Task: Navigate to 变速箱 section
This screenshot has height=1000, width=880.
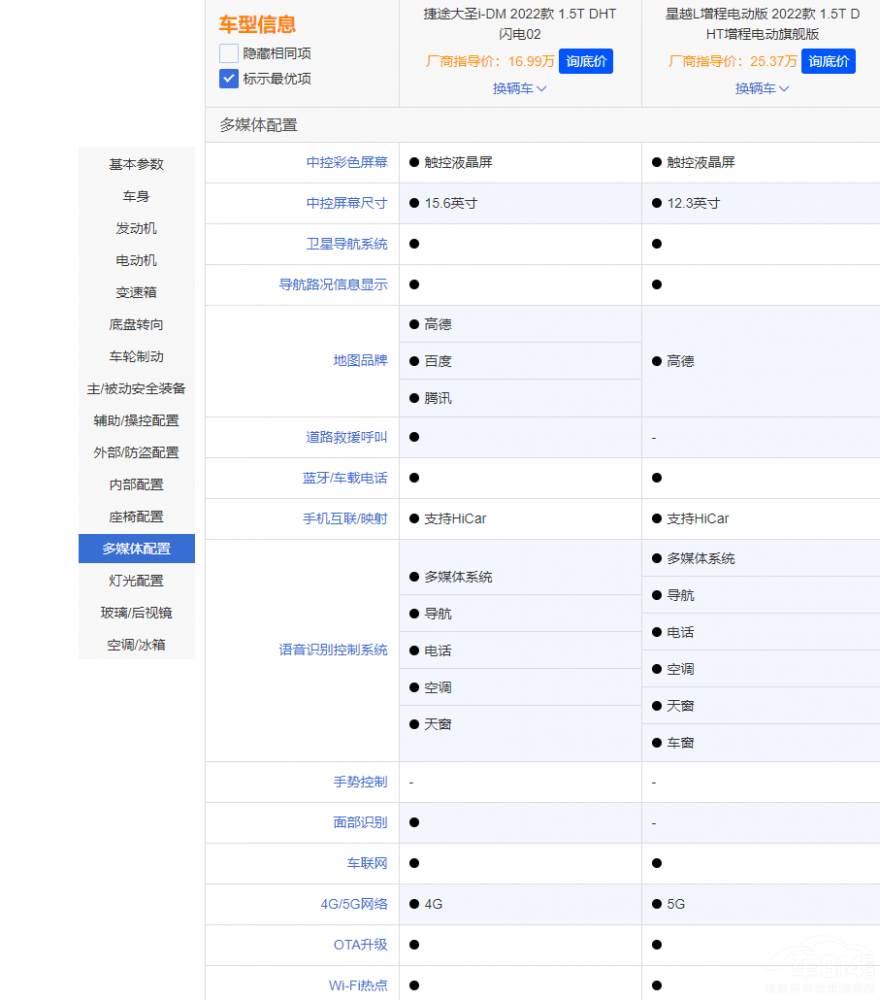Action: 136,293
